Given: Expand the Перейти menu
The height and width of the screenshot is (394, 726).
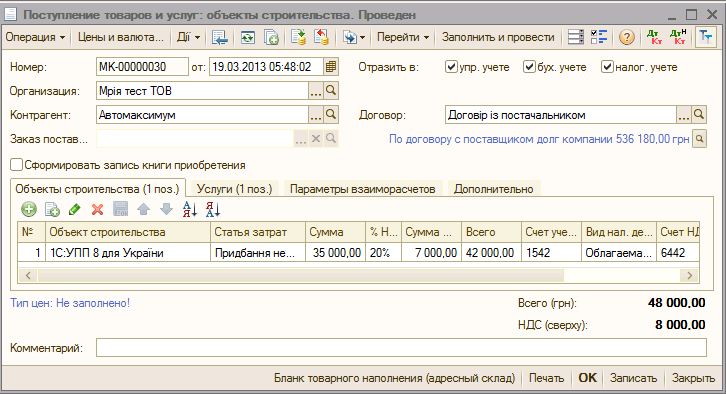Looking at the screenshot, I should click(403, 37).
